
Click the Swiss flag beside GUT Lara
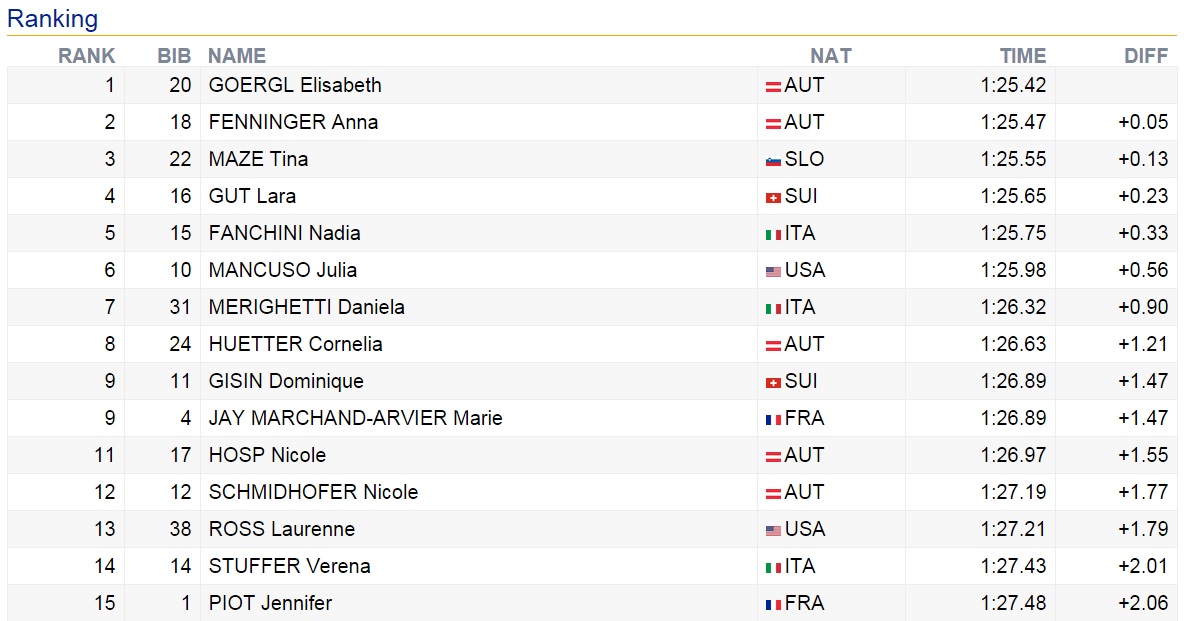coord(772,197)
